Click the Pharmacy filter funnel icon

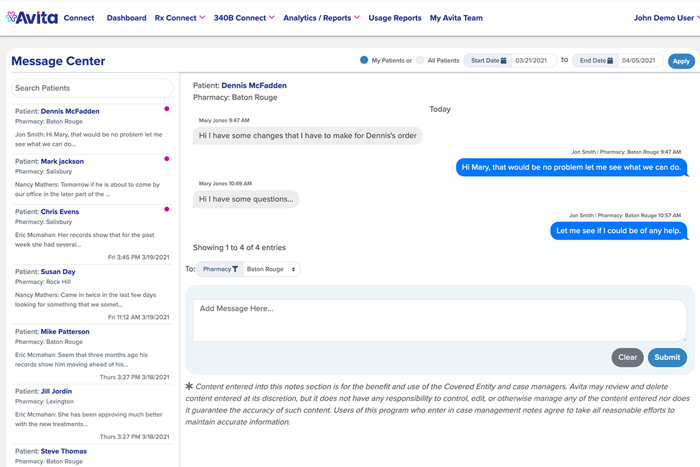pyautogui.click(x=235, y=269)
